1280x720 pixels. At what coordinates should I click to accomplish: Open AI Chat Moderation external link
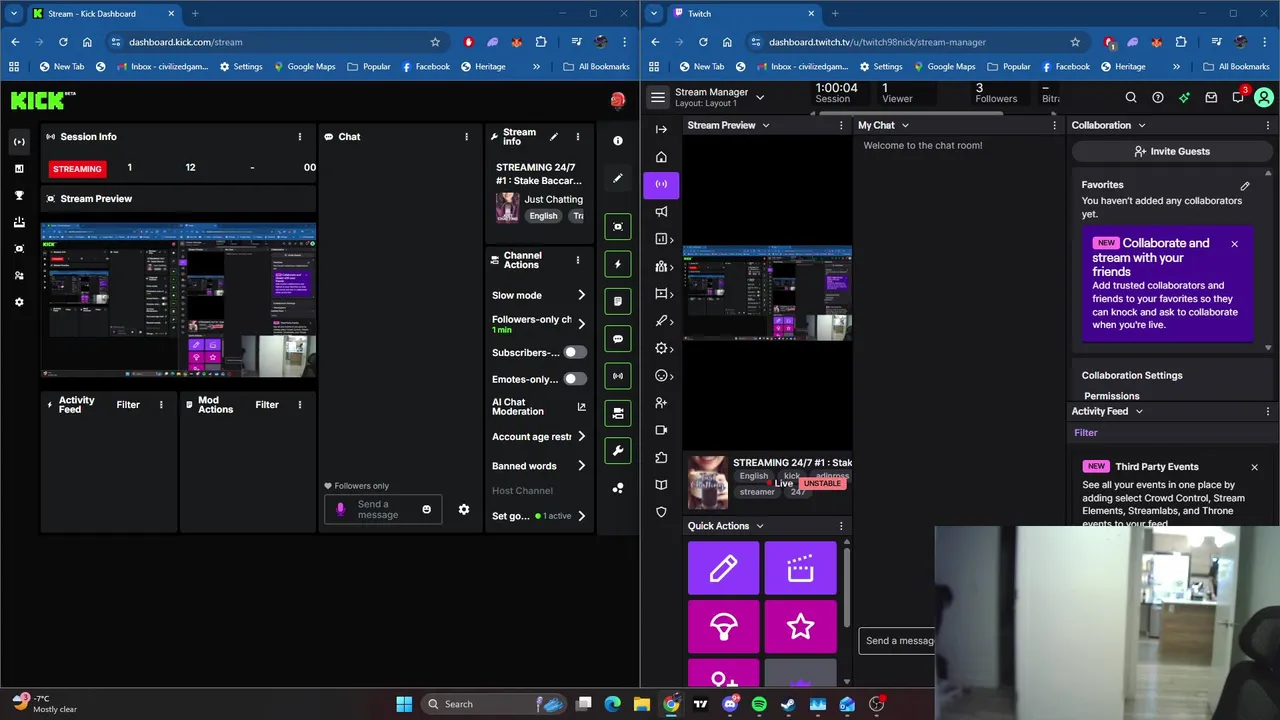pos(582,407)
